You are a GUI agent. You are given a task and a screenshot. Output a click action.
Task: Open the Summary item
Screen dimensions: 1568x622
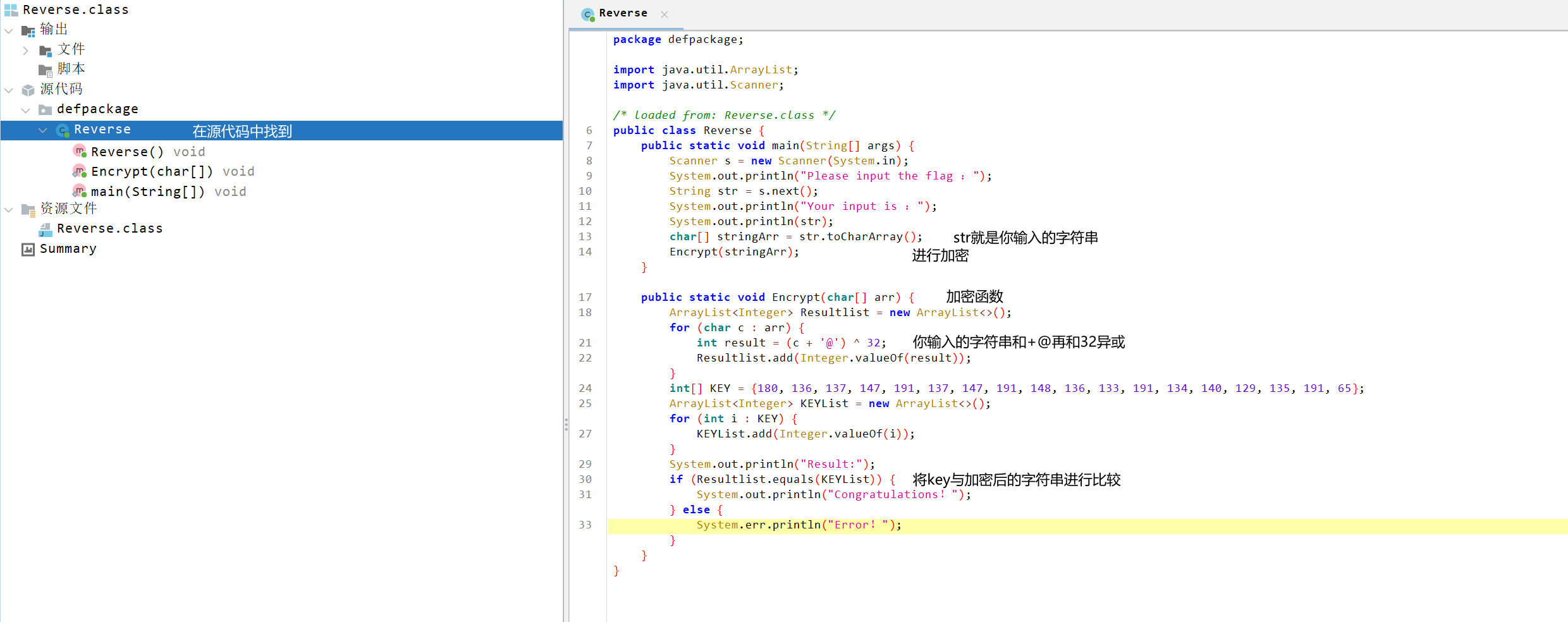point(68,249)
